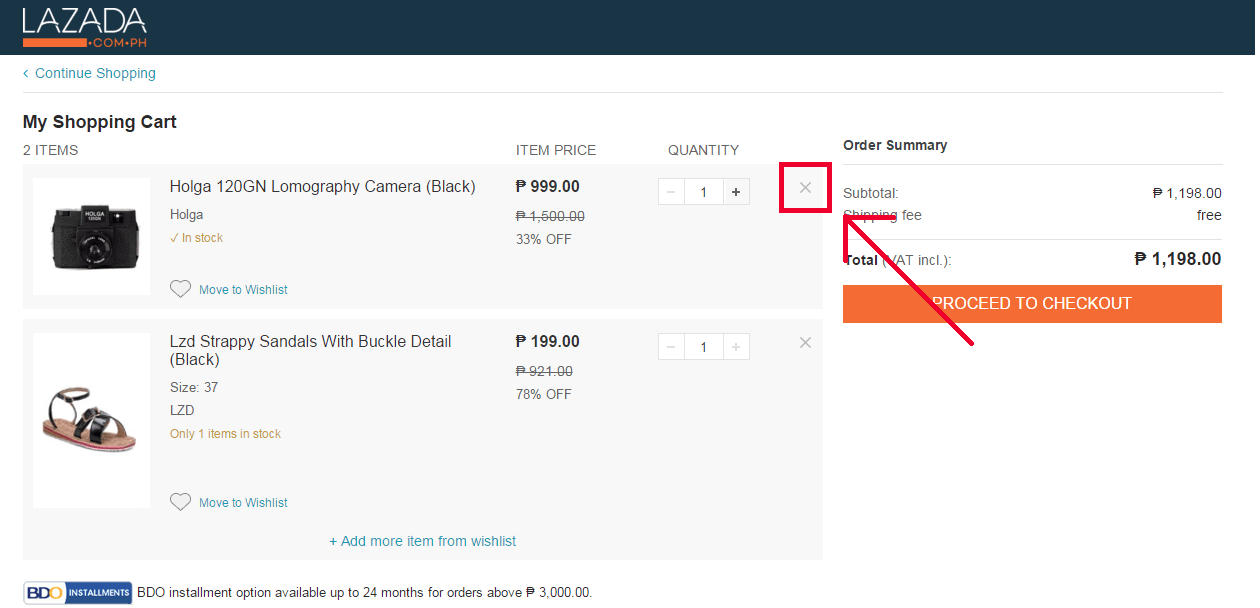Image resolution: width=1260 pixels, height=608 pixels.
Task: Proceed to Checkout
Action: click(x=1032, y=304)
